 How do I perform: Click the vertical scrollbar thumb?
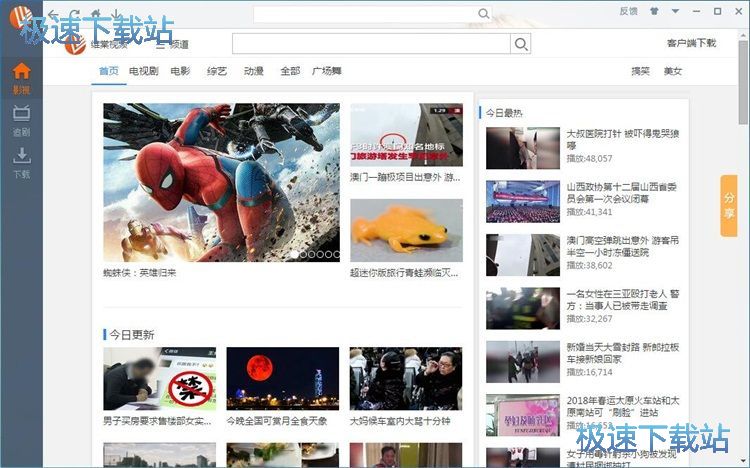coord(743,82)
